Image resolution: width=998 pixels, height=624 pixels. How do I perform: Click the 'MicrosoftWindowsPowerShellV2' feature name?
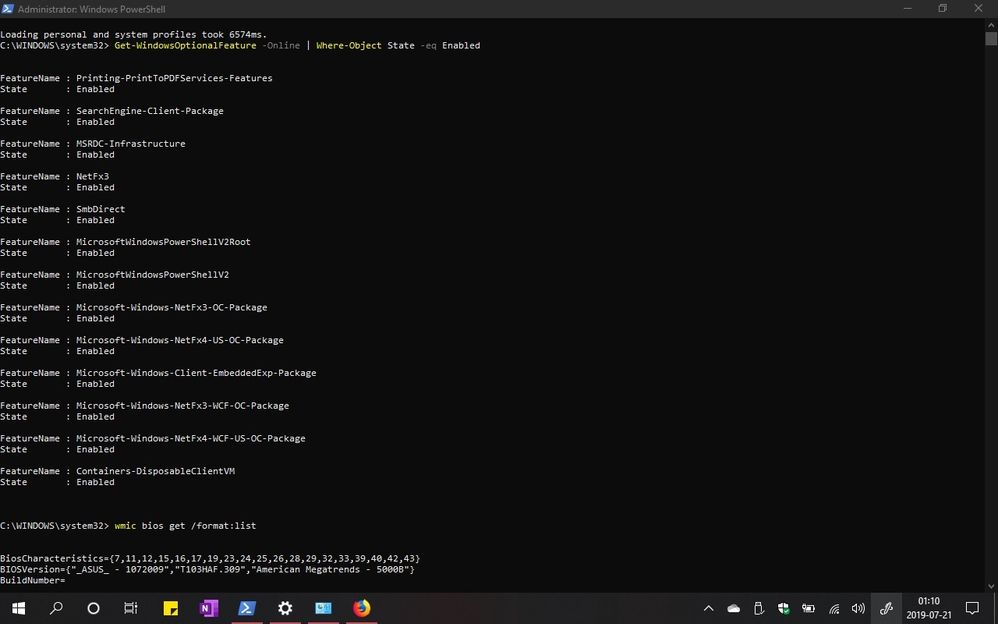tap(153, 274)
